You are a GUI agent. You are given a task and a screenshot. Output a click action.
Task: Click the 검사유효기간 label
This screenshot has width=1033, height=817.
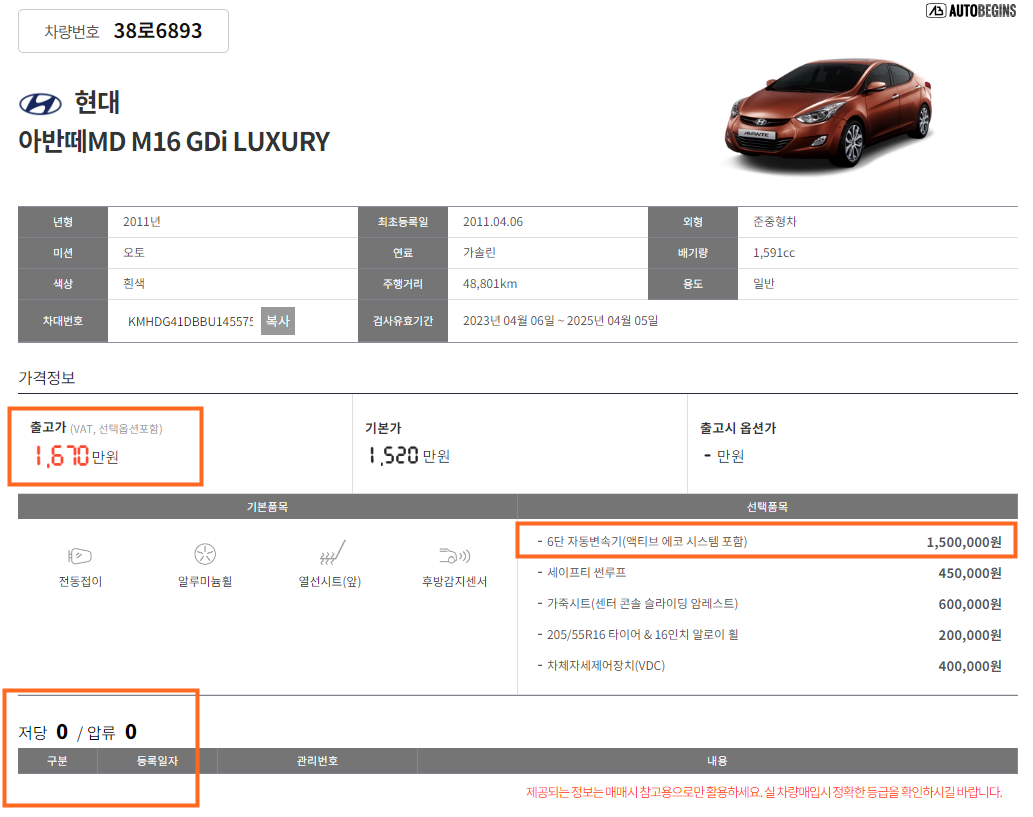click(403, 321)
